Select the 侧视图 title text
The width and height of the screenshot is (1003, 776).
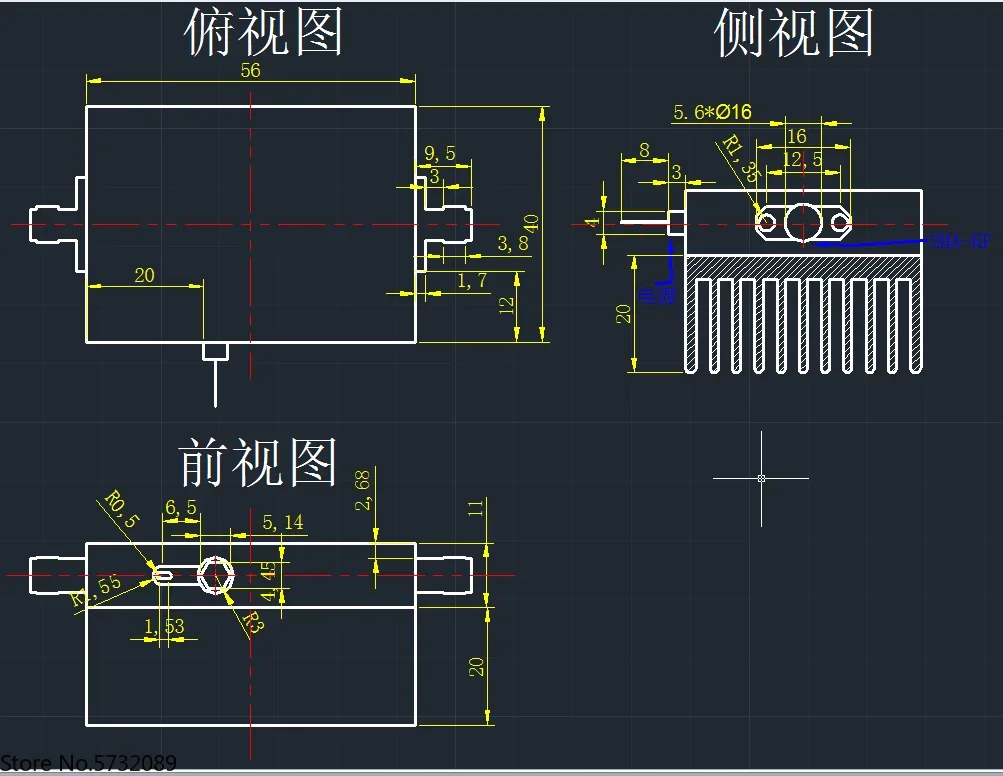point(793,32)
